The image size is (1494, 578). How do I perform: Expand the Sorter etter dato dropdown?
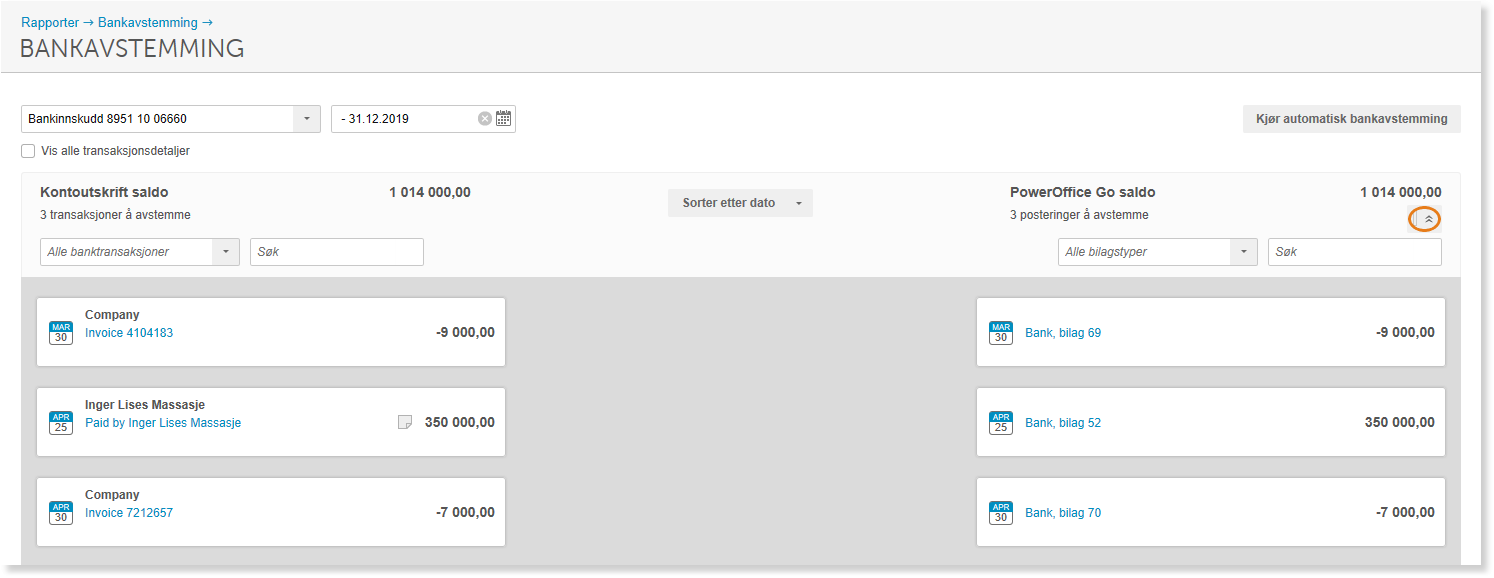pos(740,203)
